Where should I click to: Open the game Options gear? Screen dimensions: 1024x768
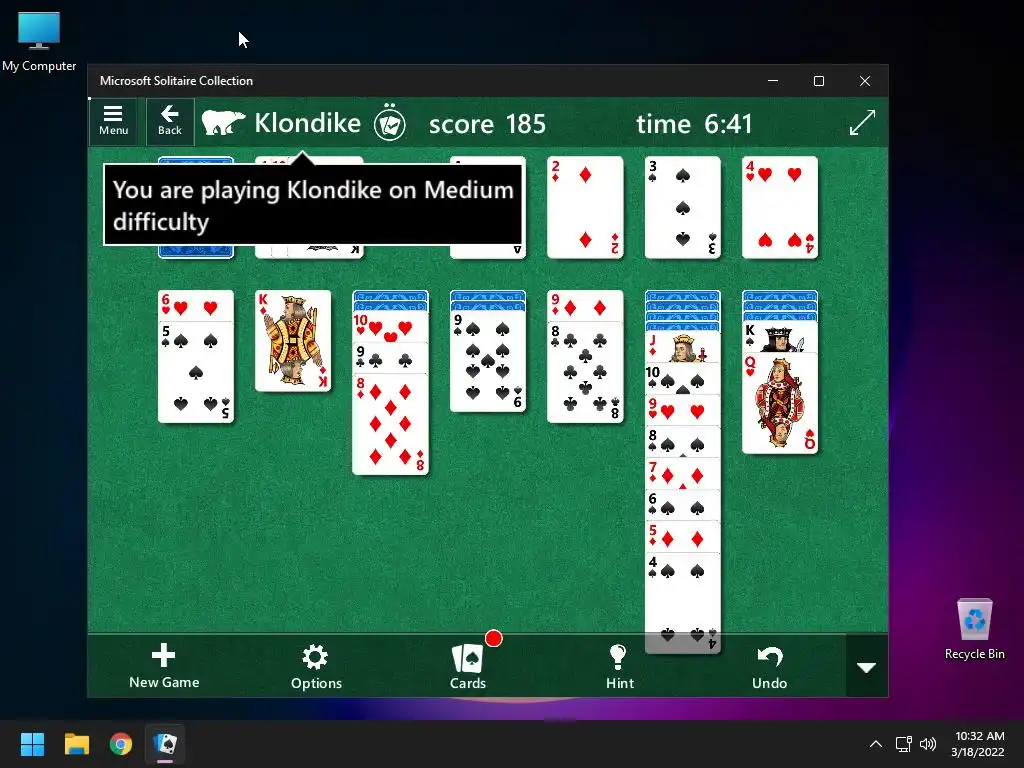click(316, 666)
